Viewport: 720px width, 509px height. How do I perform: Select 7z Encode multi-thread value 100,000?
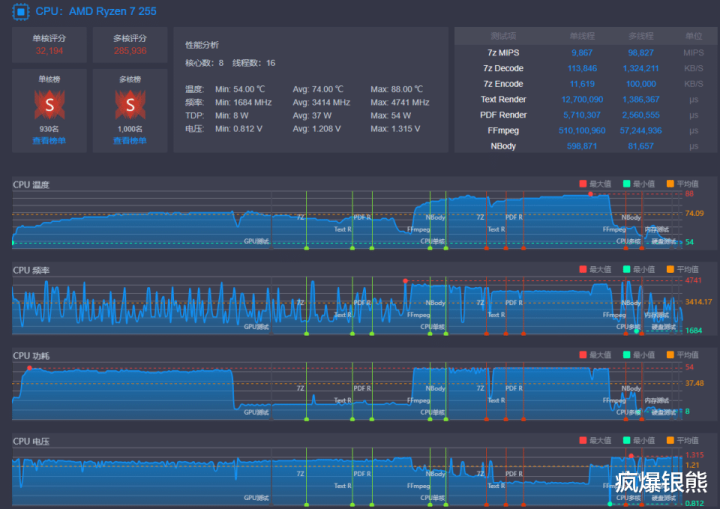click(641, 84)
